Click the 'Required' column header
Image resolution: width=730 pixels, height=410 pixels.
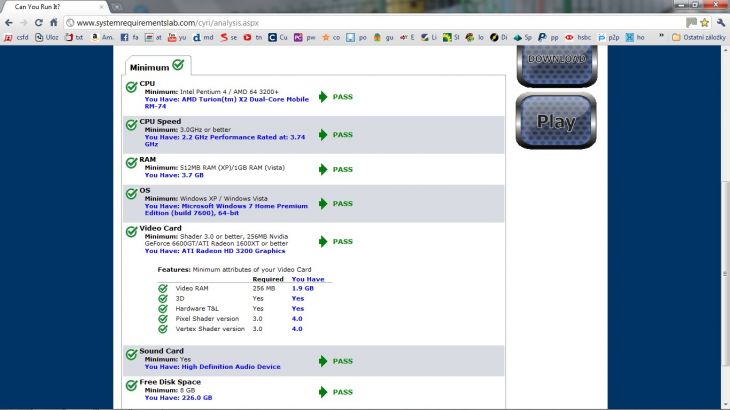coord(268,279)
